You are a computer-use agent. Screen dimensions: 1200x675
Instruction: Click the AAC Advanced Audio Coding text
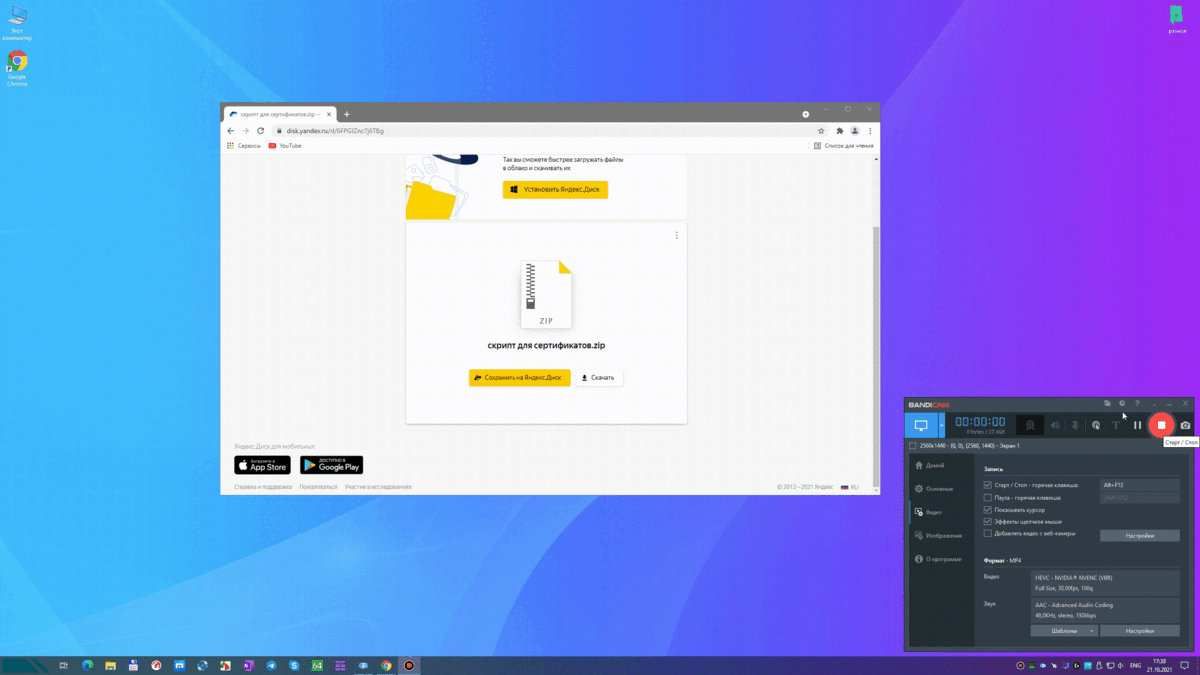coord(1074,605)
